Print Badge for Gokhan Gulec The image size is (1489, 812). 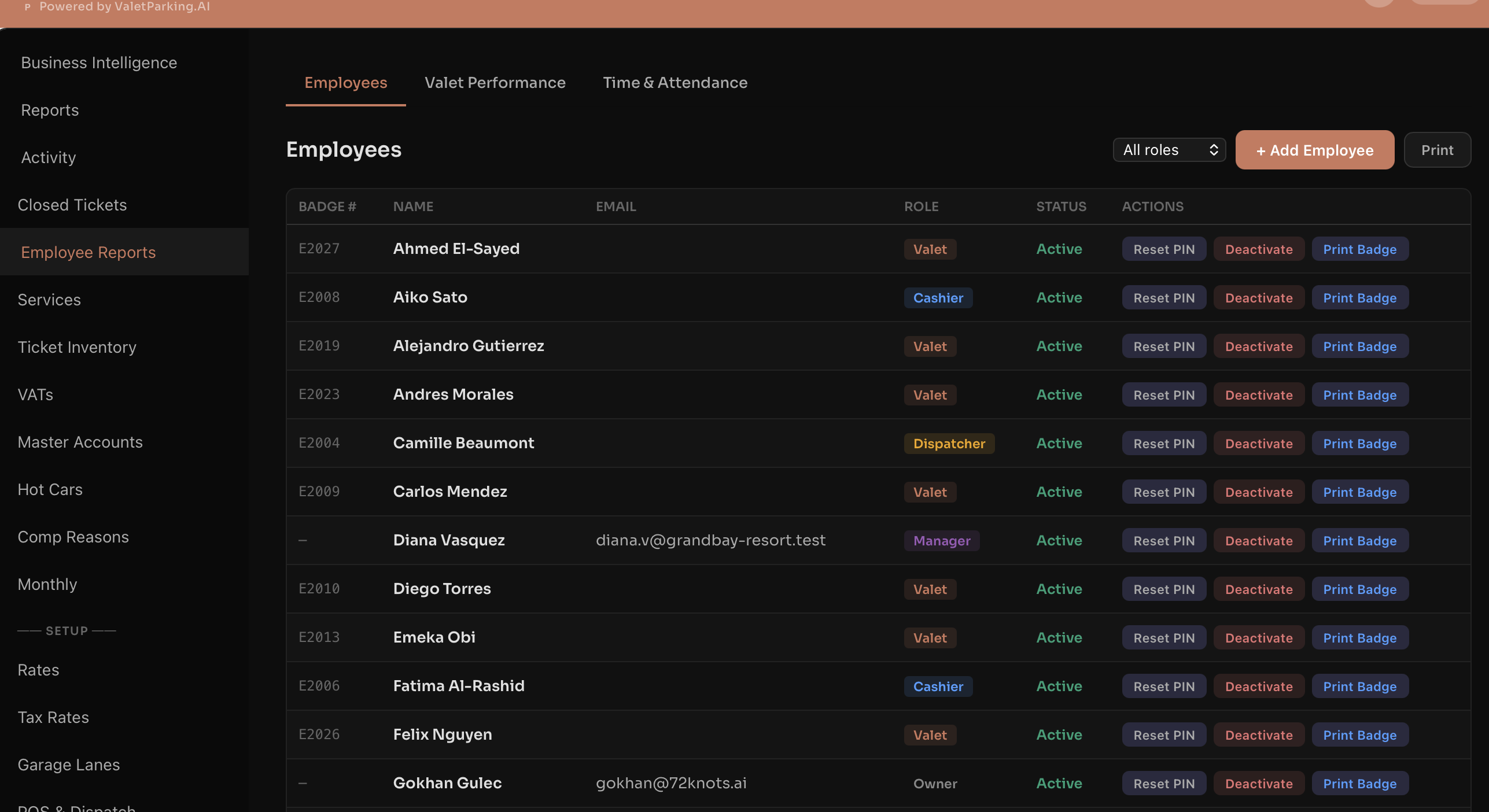pyautogui.click(x=1360, y=783)
